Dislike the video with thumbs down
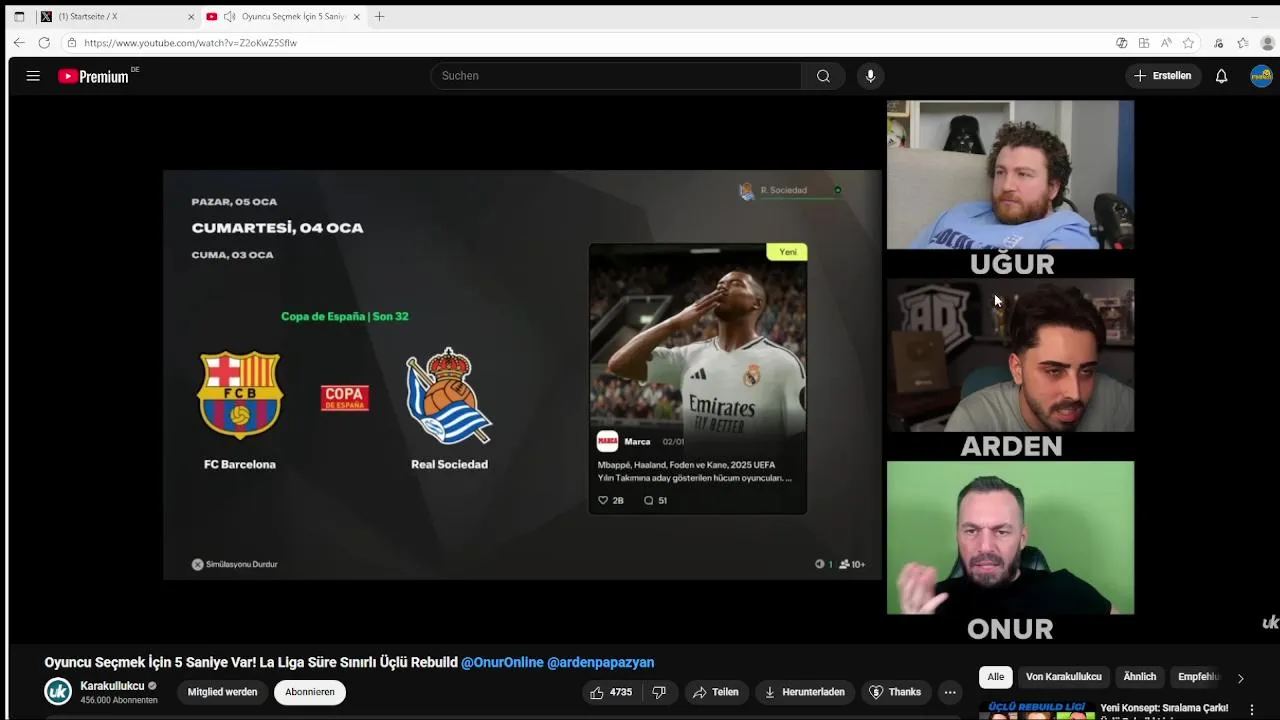Viewport: 1280px width, 720px height. (x=659, y=692)
